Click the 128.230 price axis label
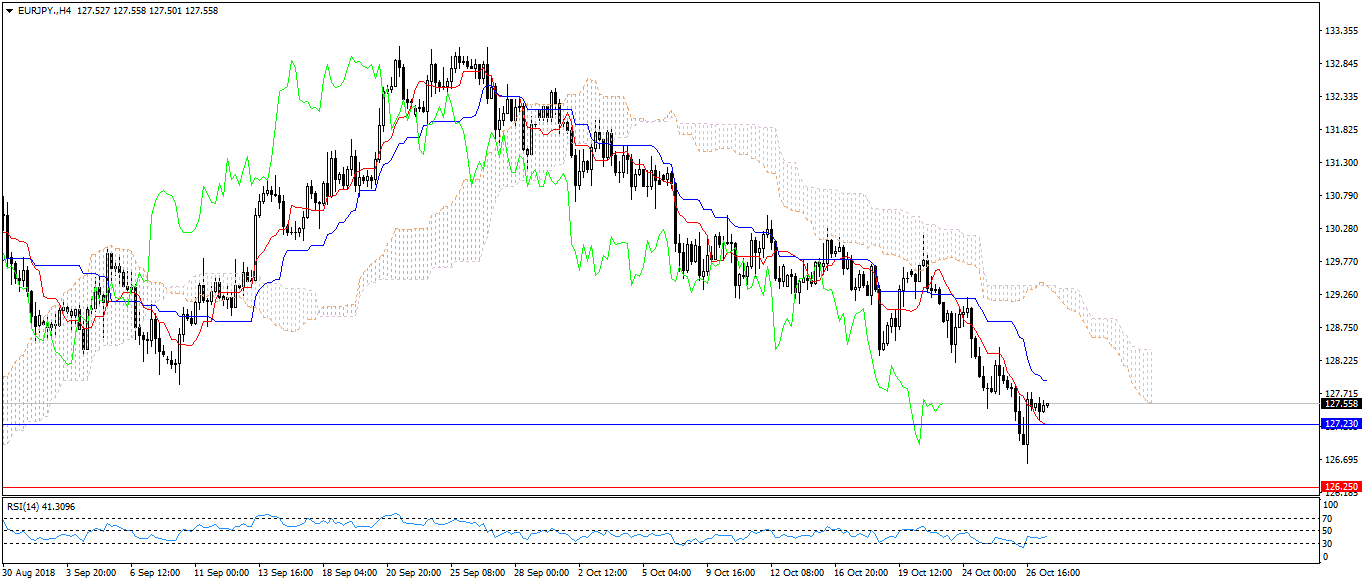Viewport: 1362px width, 584px height. pos(1339,361)
